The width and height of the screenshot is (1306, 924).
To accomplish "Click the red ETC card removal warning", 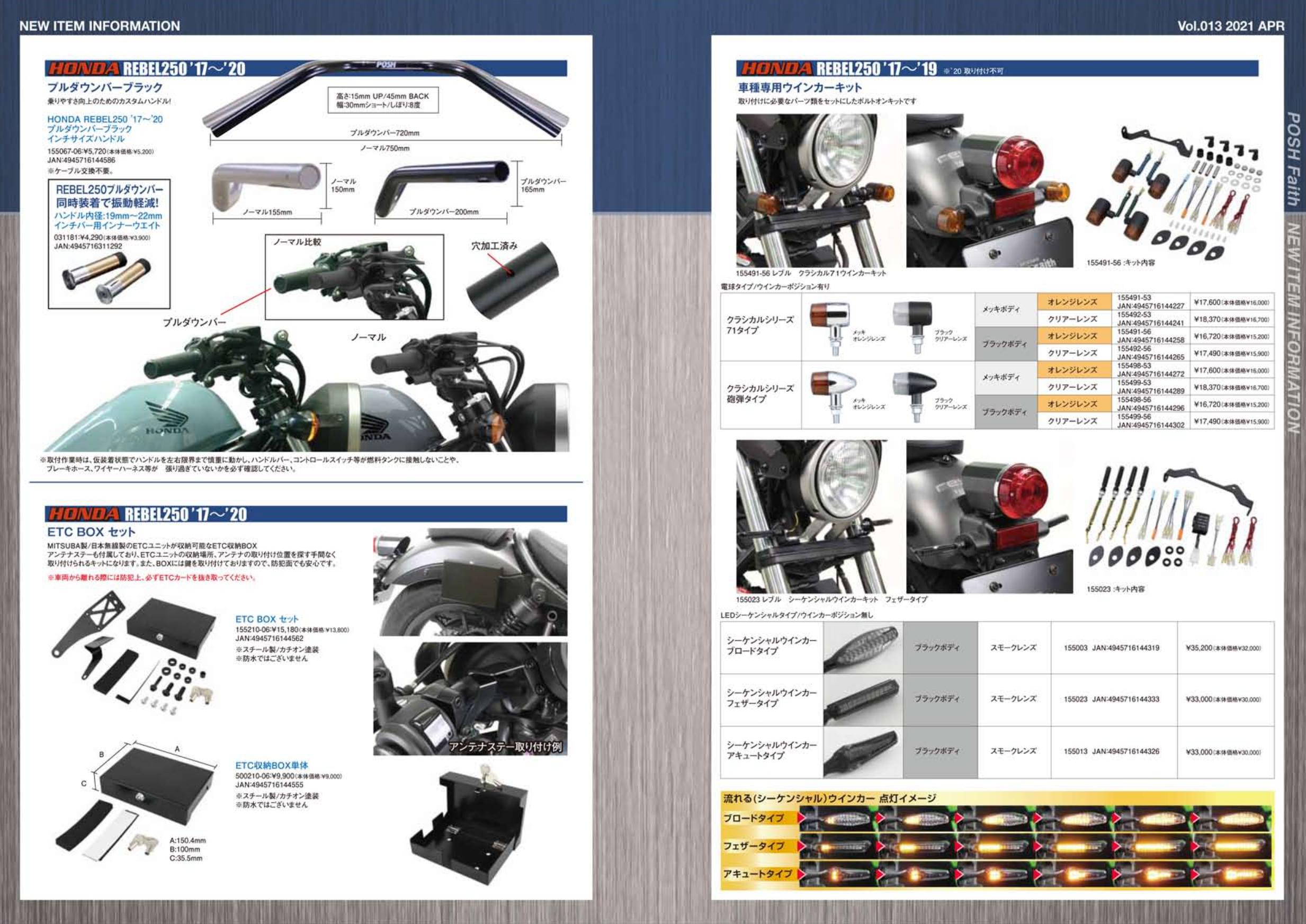I will click(x=151, y=578).
